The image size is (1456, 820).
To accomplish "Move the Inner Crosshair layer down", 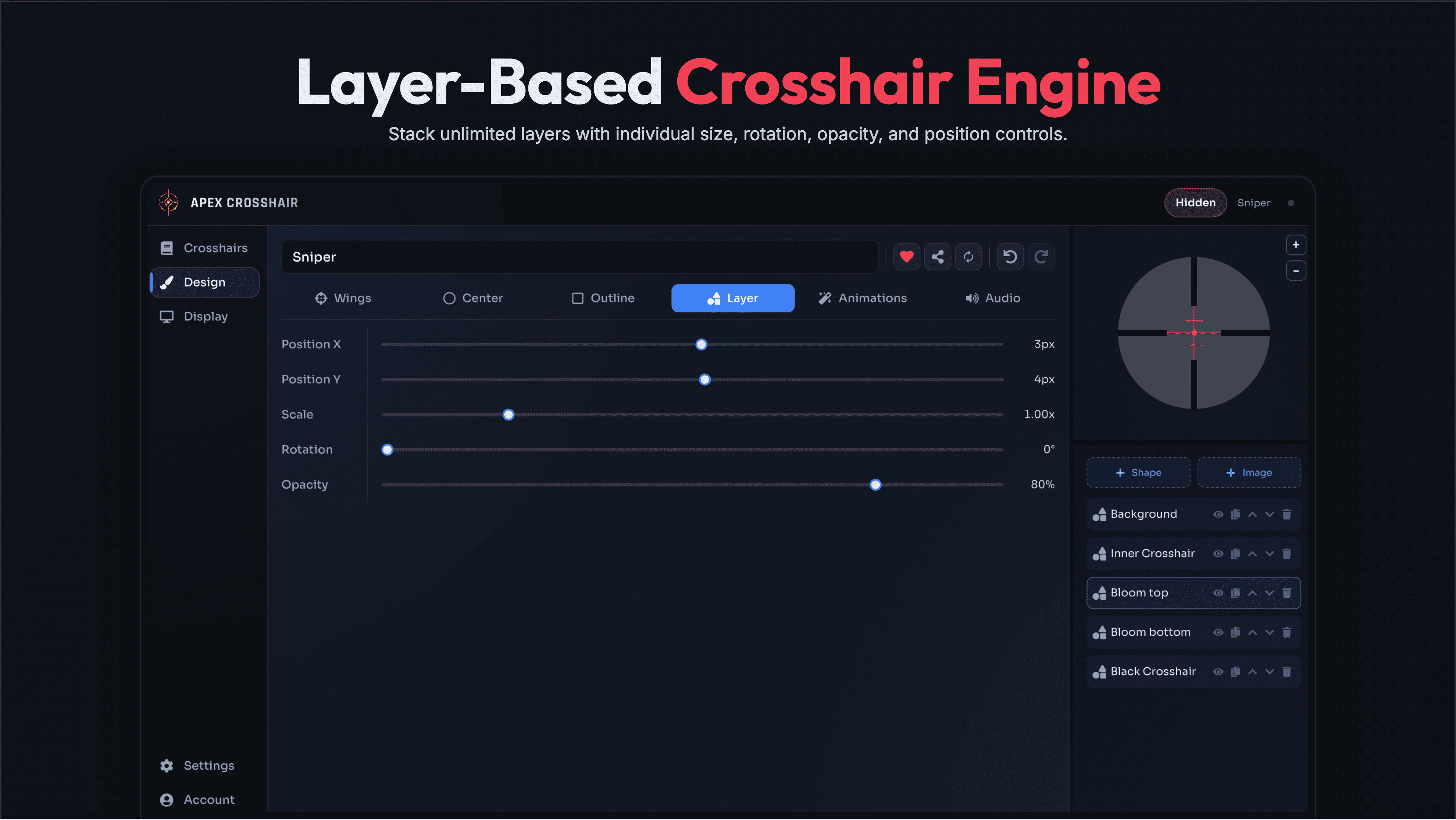I will tap(1270, 554).
